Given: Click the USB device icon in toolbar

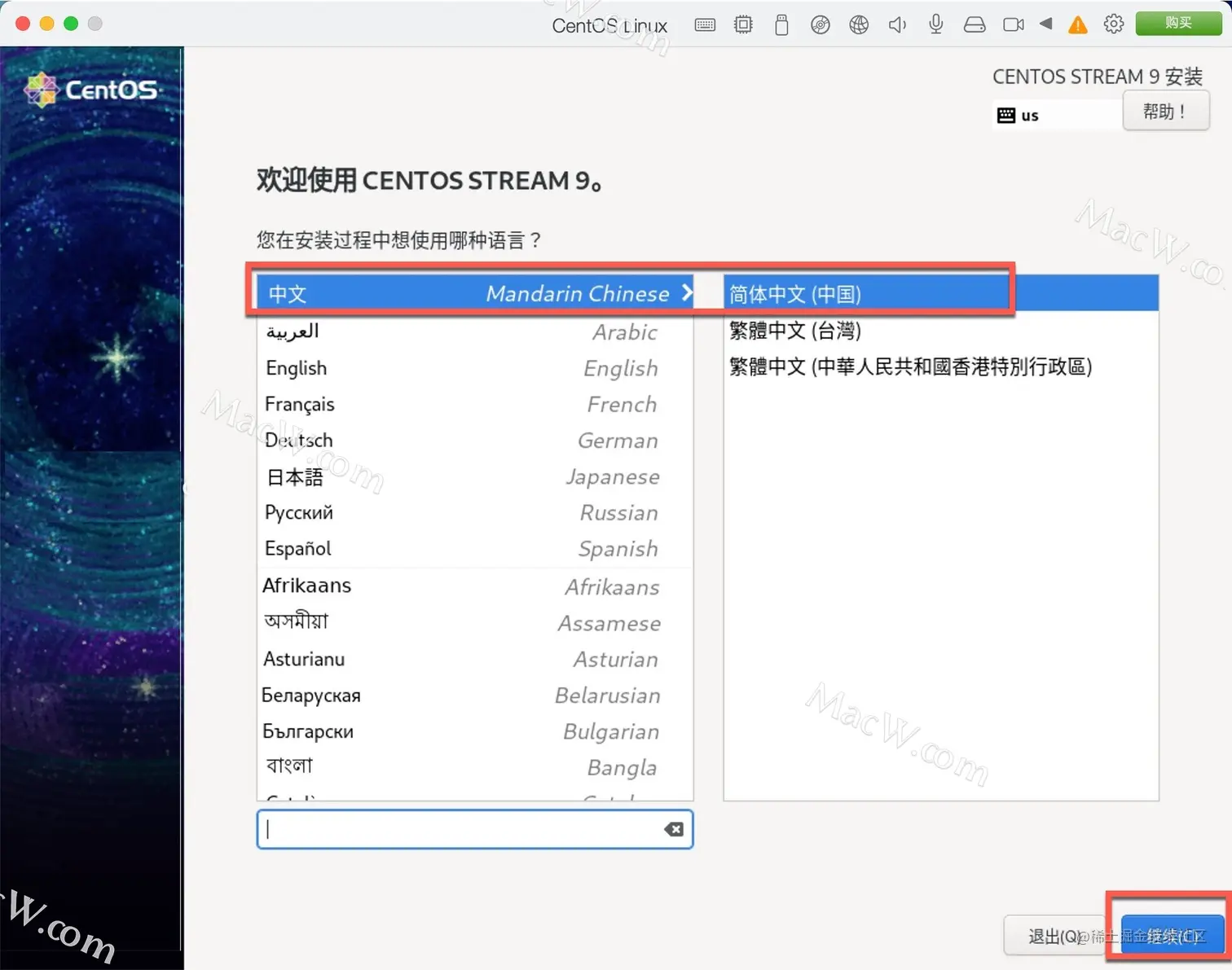Looking at the screenshot, I should [781, 24].
